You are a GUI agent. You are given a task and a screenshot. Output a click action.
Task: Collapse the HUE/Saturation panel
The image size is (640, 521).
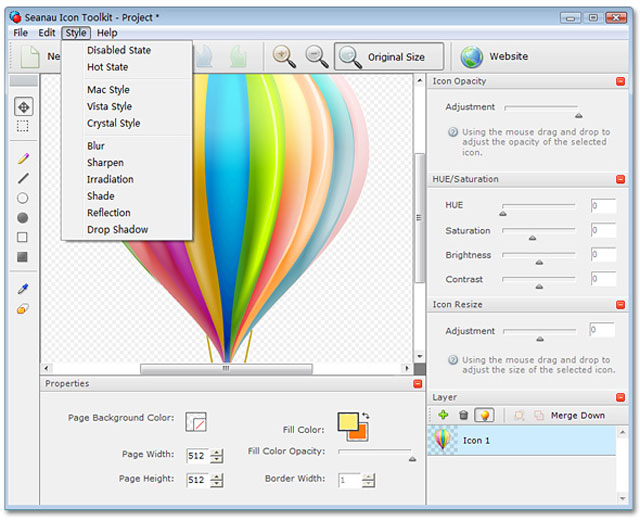pyautogui.click(x=620, y=179)
